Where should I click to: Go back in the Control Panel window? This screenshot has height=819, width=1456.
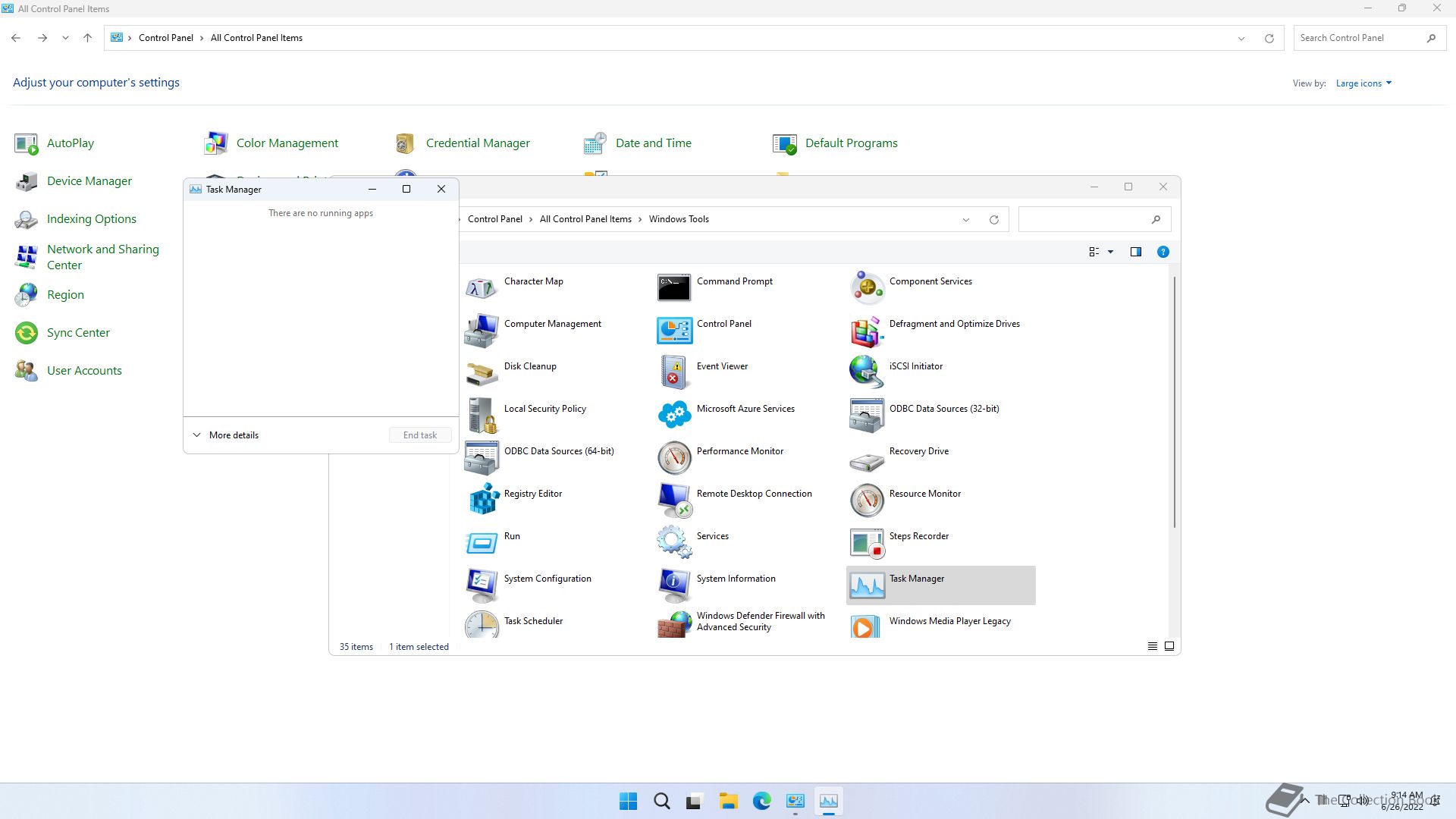click(x=16, y=38)
